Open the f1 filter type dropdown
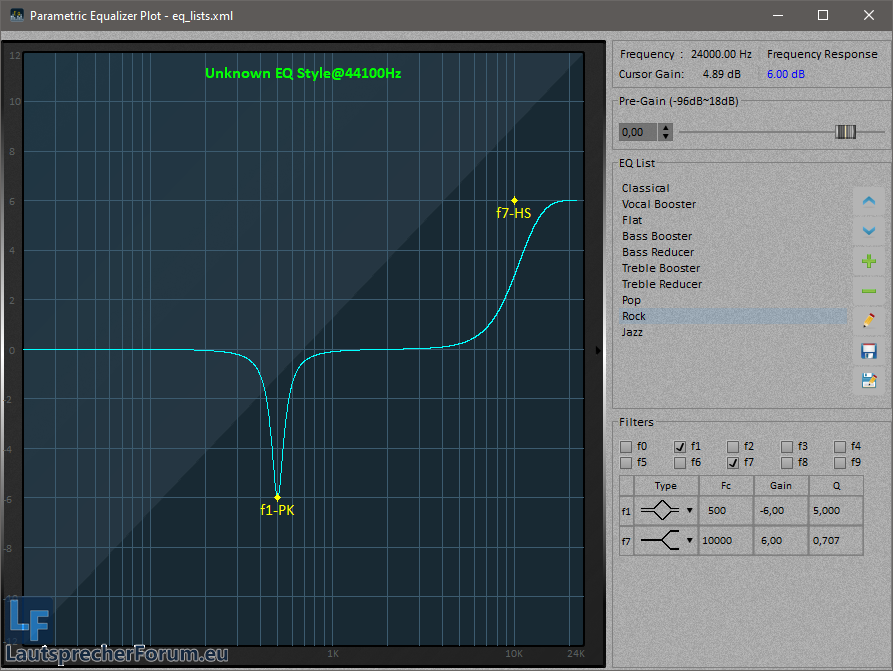The width and height of the screenshot is (893, 671). (689, 511)
